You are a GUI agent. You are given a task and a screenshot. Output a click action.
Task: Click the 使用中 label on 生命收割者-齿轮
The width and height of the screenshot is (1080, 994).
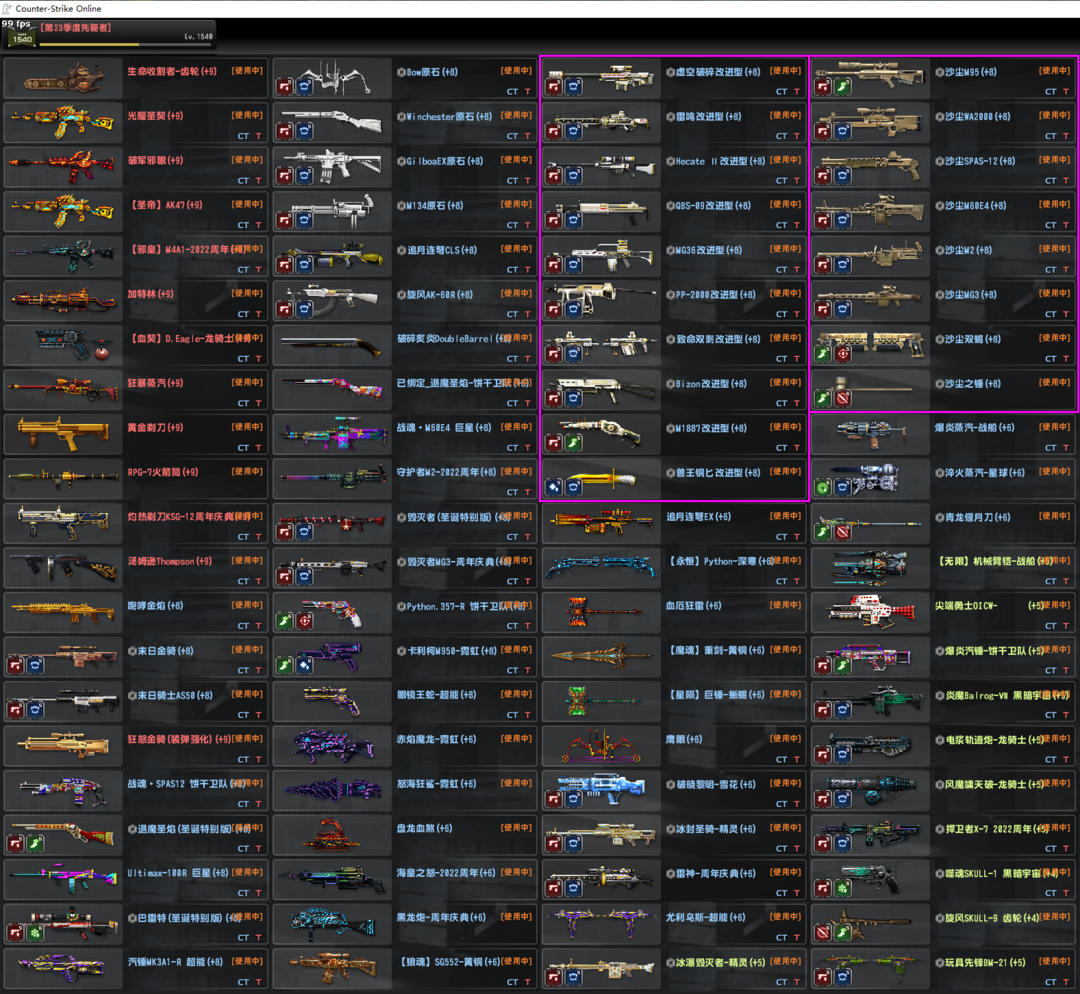tap(247, 71)
